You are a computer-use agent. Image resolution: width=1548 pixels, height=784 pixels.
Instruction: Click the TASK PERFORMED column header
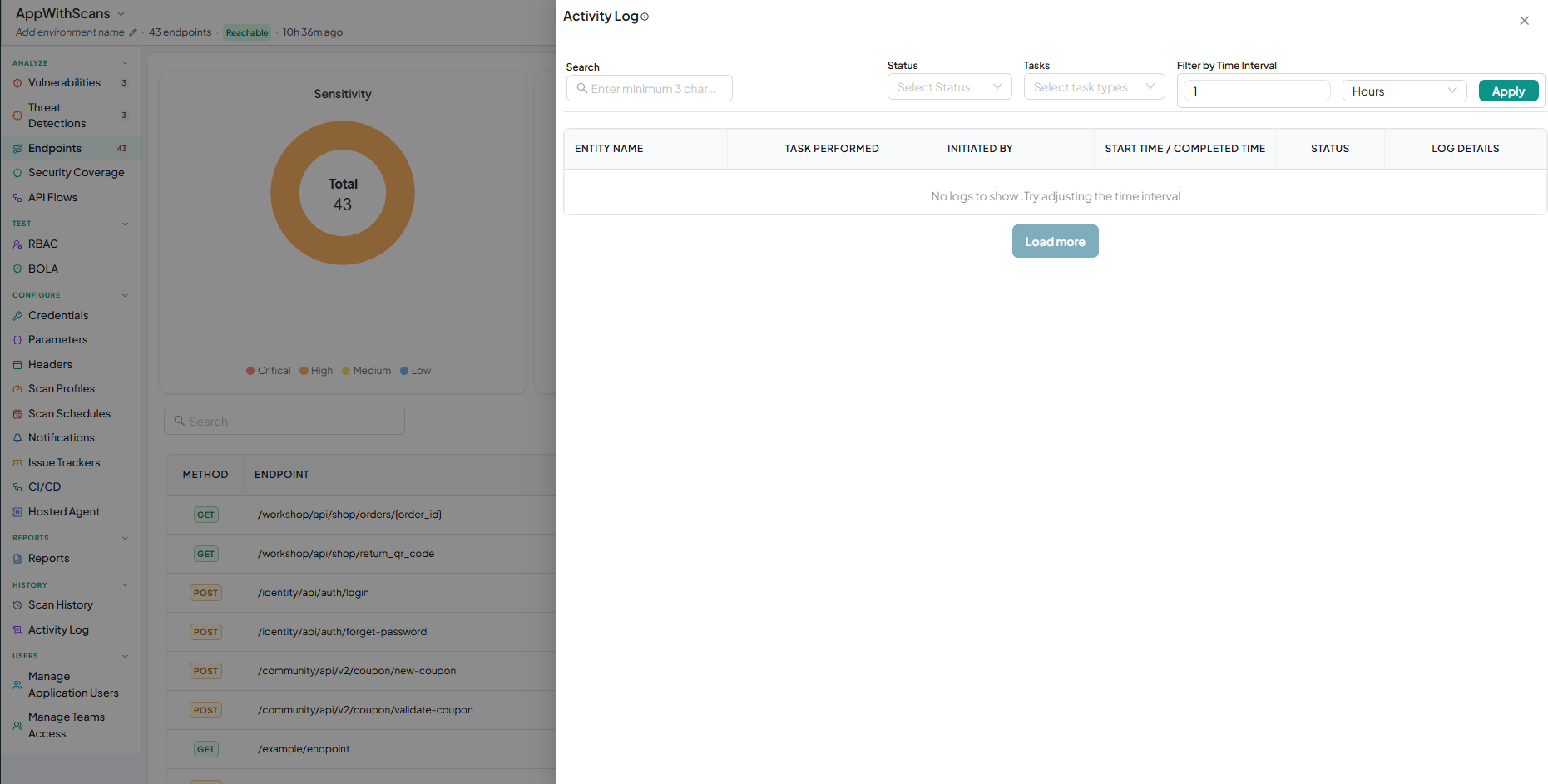832,149
